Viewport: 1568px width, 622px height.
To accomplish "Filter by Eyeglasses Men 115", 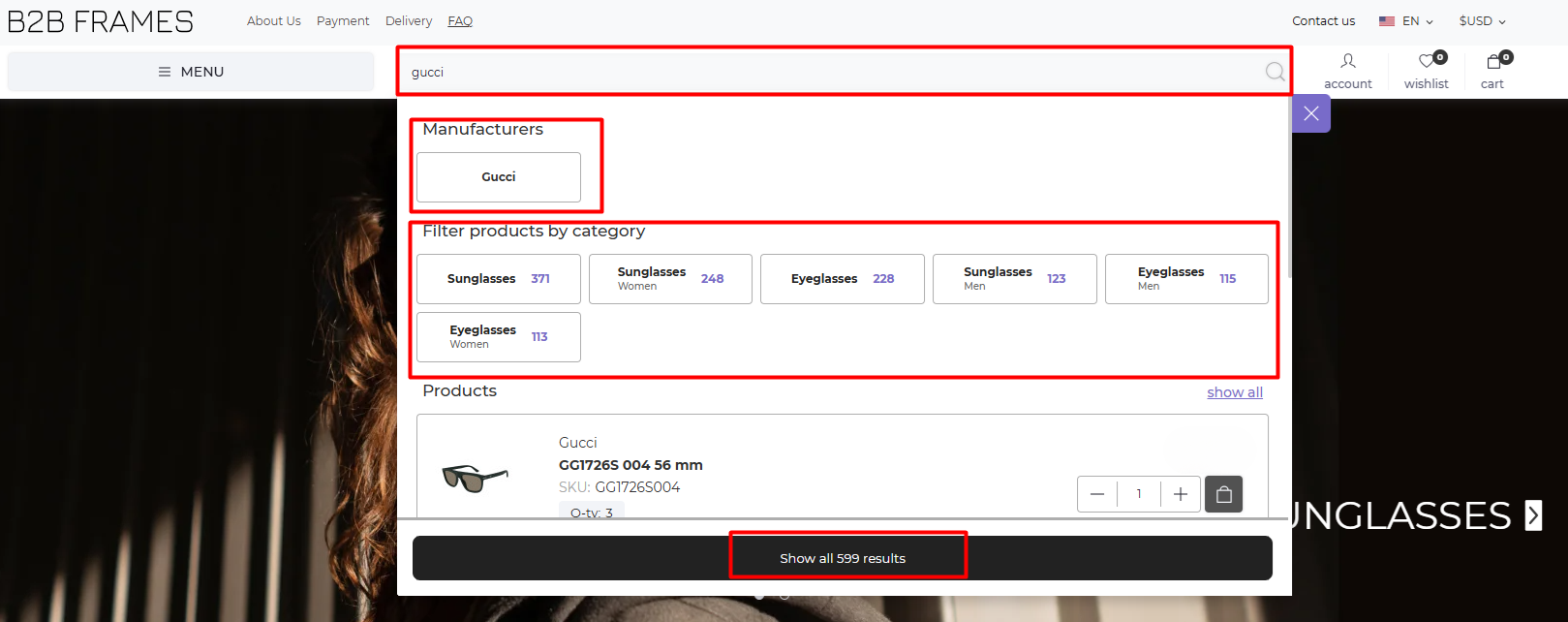I will (1186, 279).
